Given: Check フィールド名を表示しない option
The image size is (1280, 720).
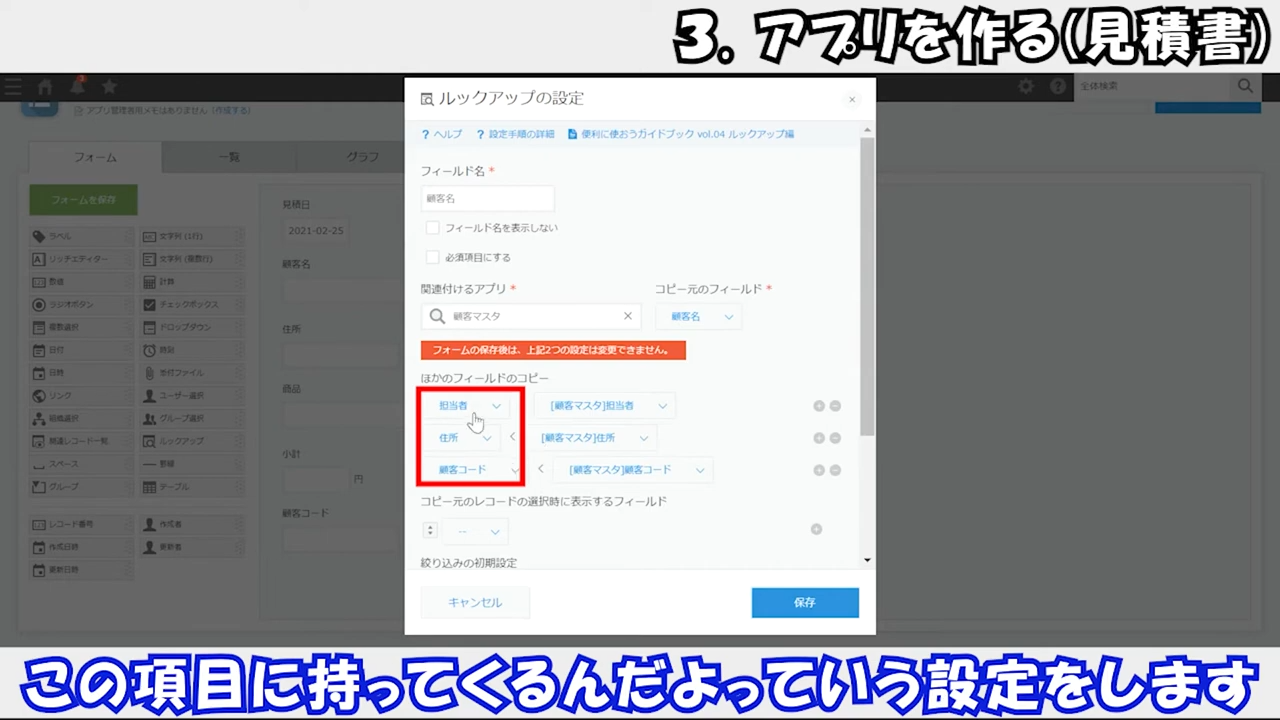Looking at the screenshot, I should coord(432,228).
